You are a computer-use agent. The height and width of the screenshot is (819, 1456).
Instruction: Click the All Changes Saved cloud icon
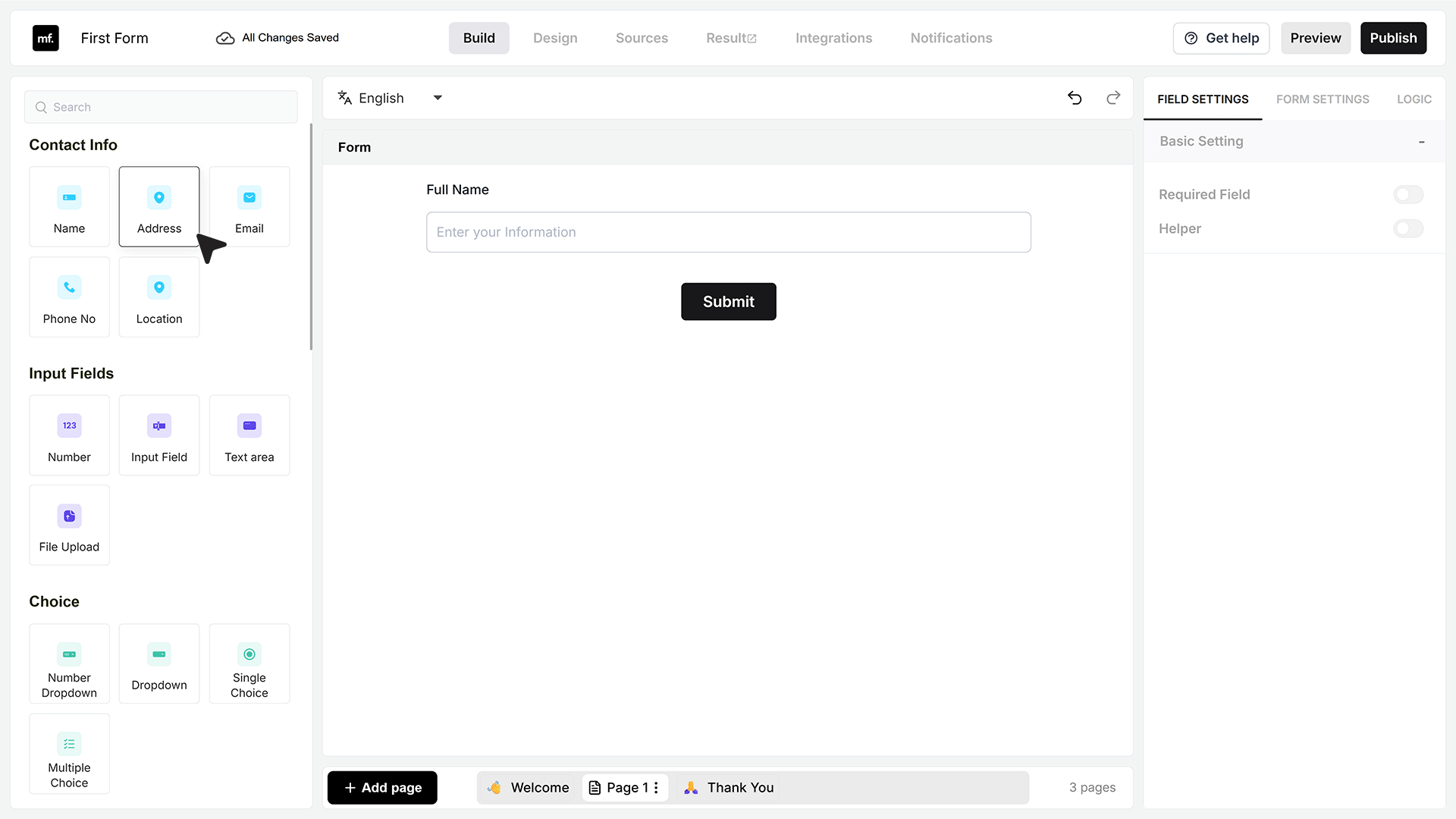coord(225,38)
